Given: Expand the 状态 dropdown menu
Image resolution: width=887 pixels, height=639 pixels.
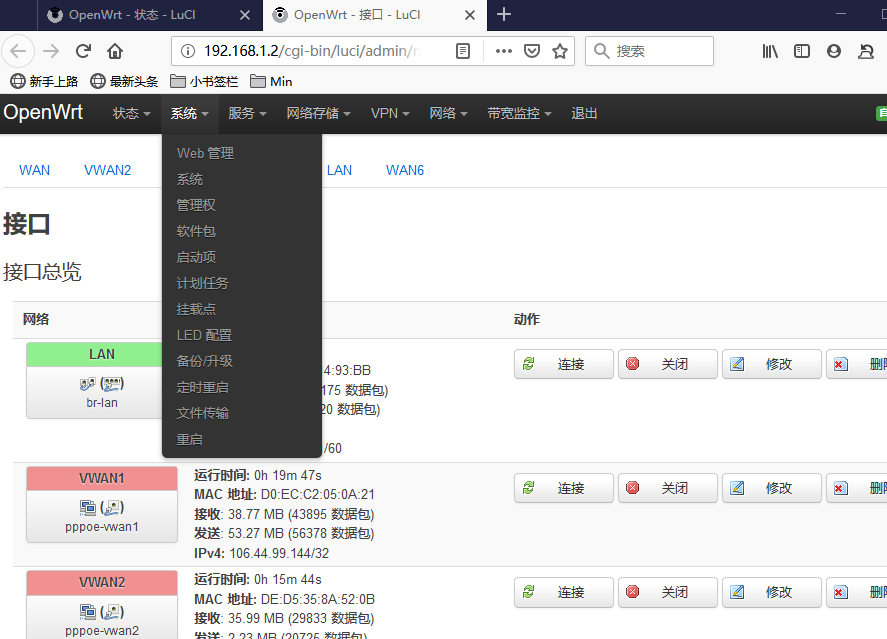Looking at the screenshot, I should [131, 114].
